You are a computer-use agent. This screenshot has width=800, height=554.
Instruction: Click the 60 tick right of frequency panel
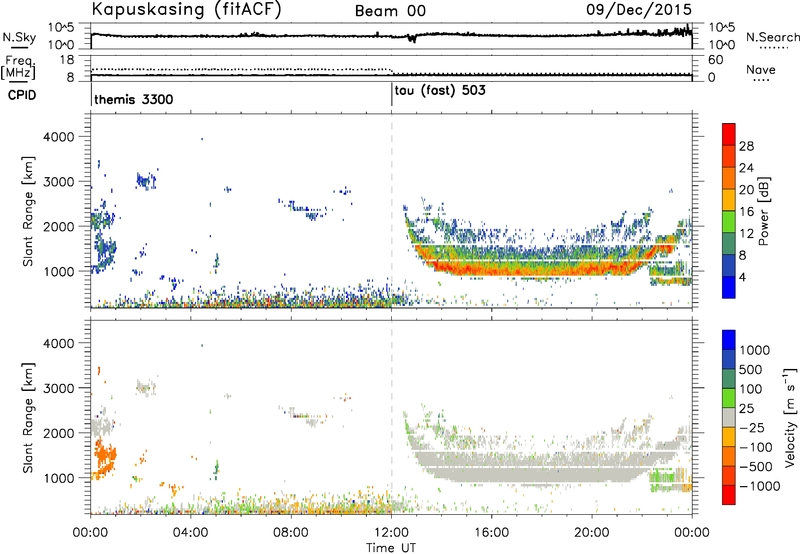[x=715, y=60]
